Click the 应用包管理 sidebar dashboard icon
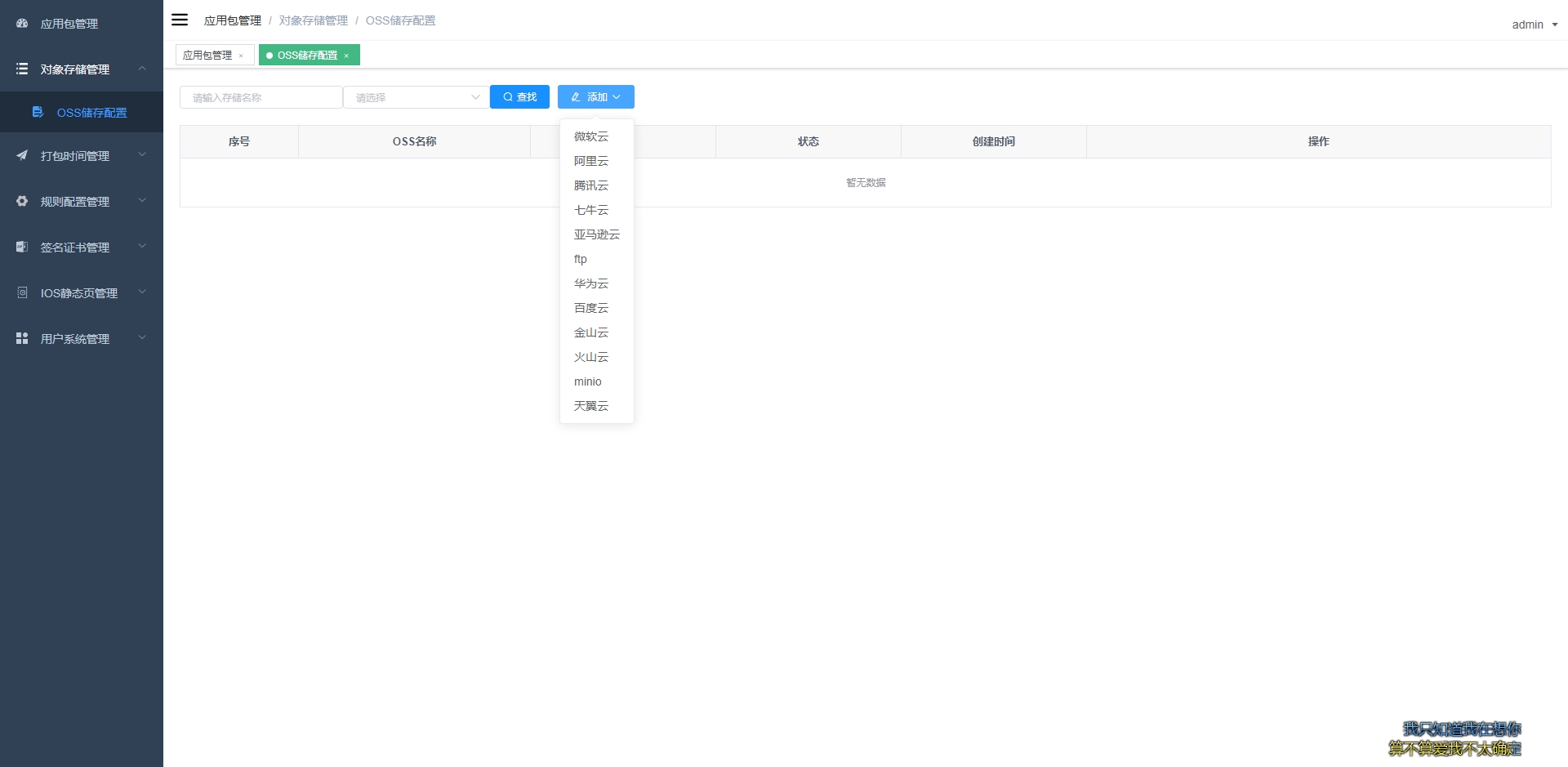This screenshot has width=1568, height=767. 22,24
